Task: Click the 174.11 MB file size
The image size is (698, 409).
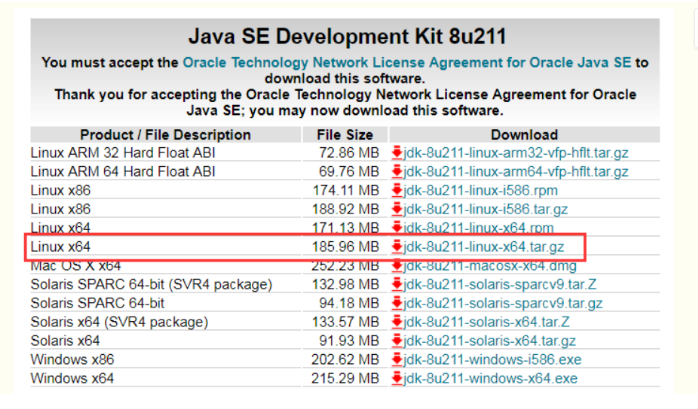Action: tap(345, 190)
